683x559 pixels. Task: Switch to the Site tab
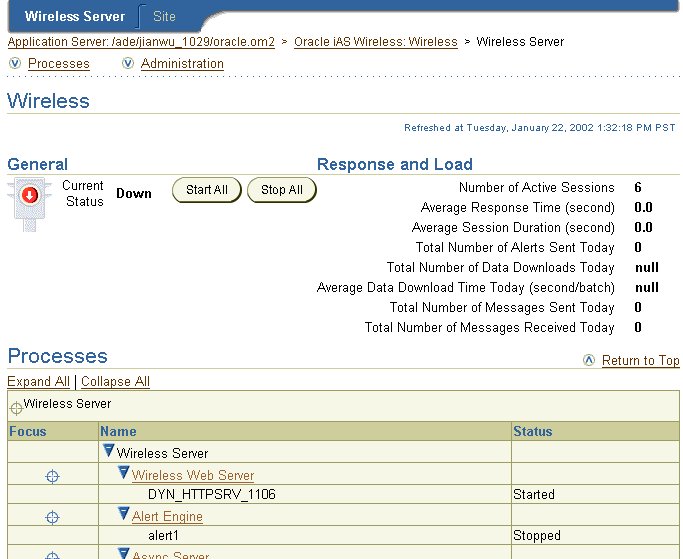(x=164, y=17)
